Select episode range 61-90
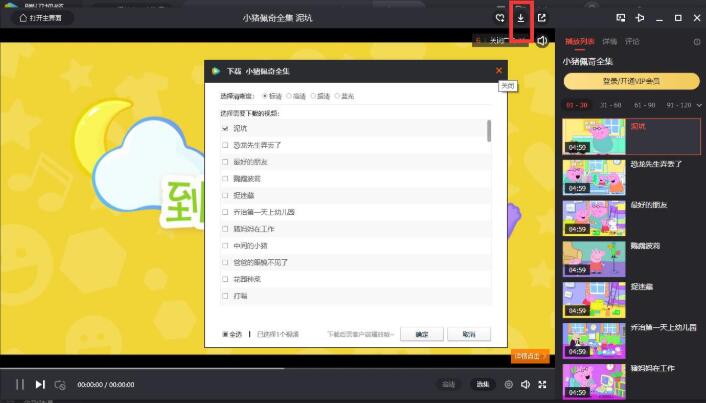The image size is (706, 403). tap(644, 105)
